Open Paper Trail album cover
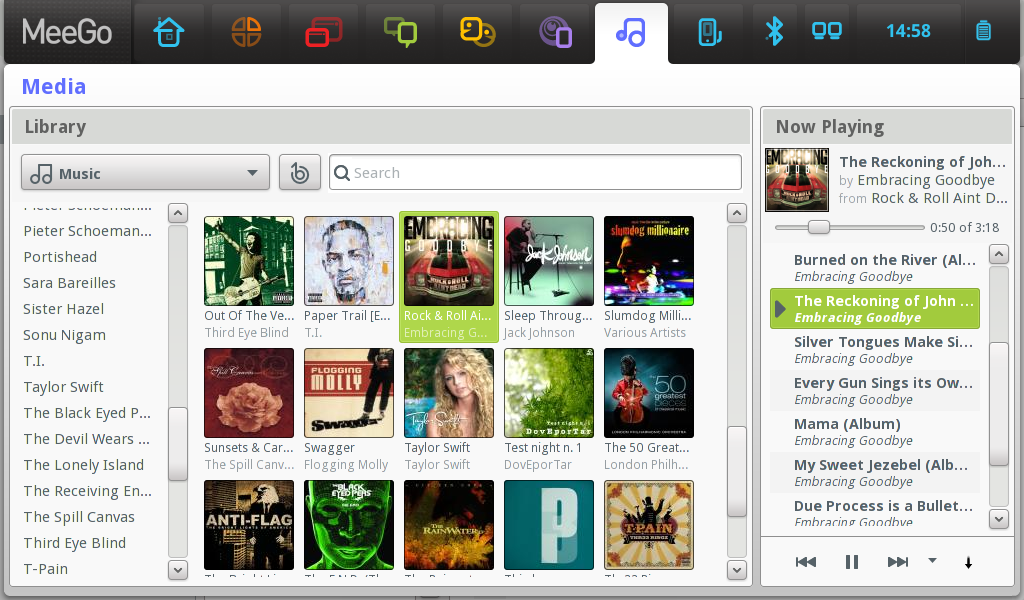Screen dimensions: 1024x600 tap(349, 261)
